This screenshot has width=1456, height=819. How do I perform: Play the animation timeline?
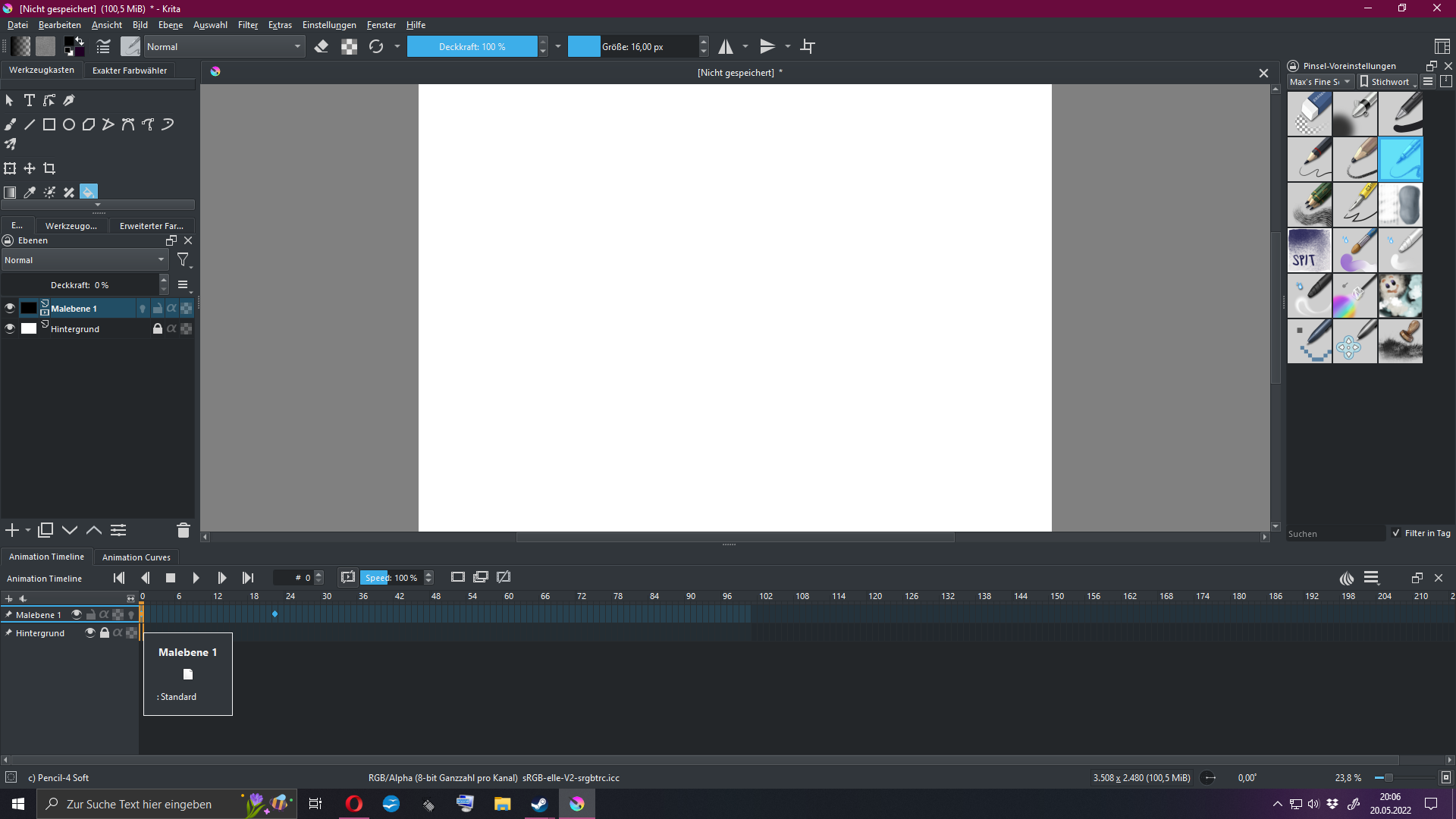pyautogui.click(x=196, y=578)
